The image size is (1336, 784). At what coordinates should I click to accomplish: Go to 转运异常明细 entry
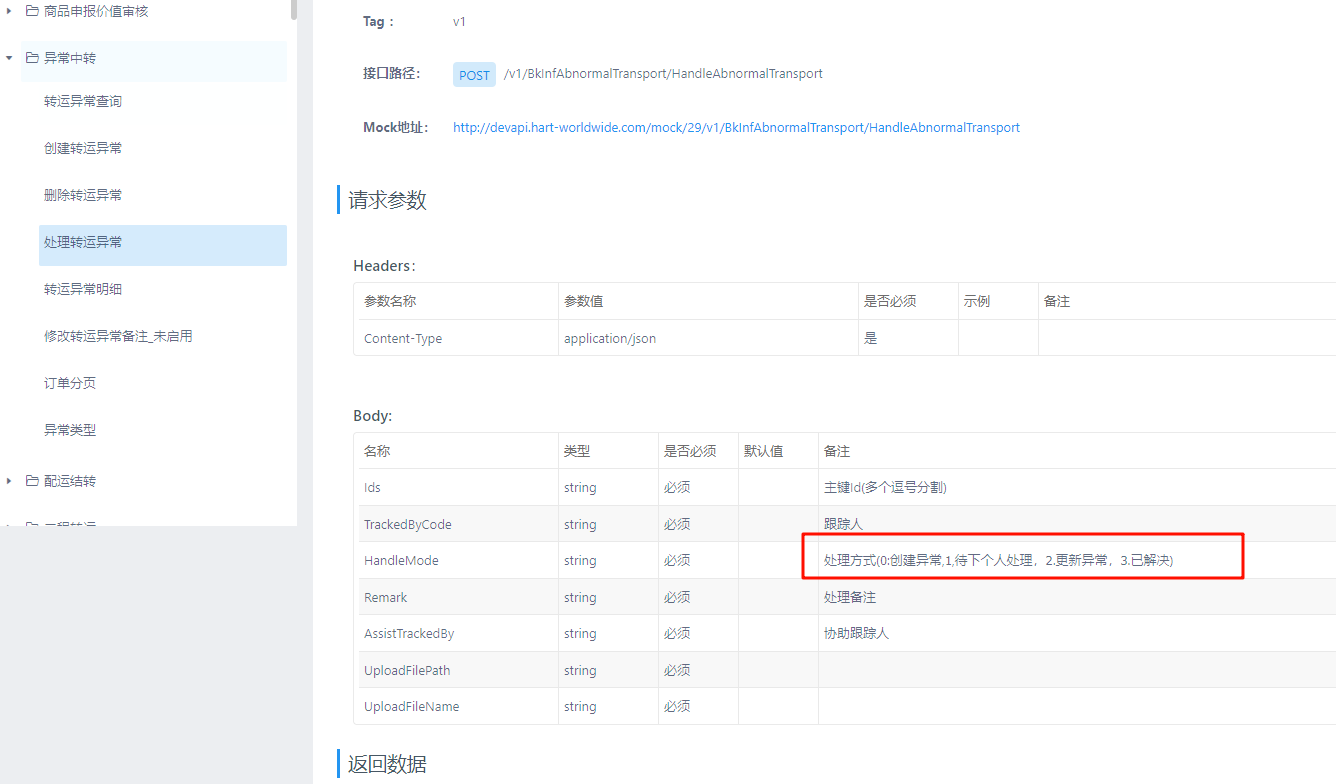pyautogui.click(x=83, y=290)
